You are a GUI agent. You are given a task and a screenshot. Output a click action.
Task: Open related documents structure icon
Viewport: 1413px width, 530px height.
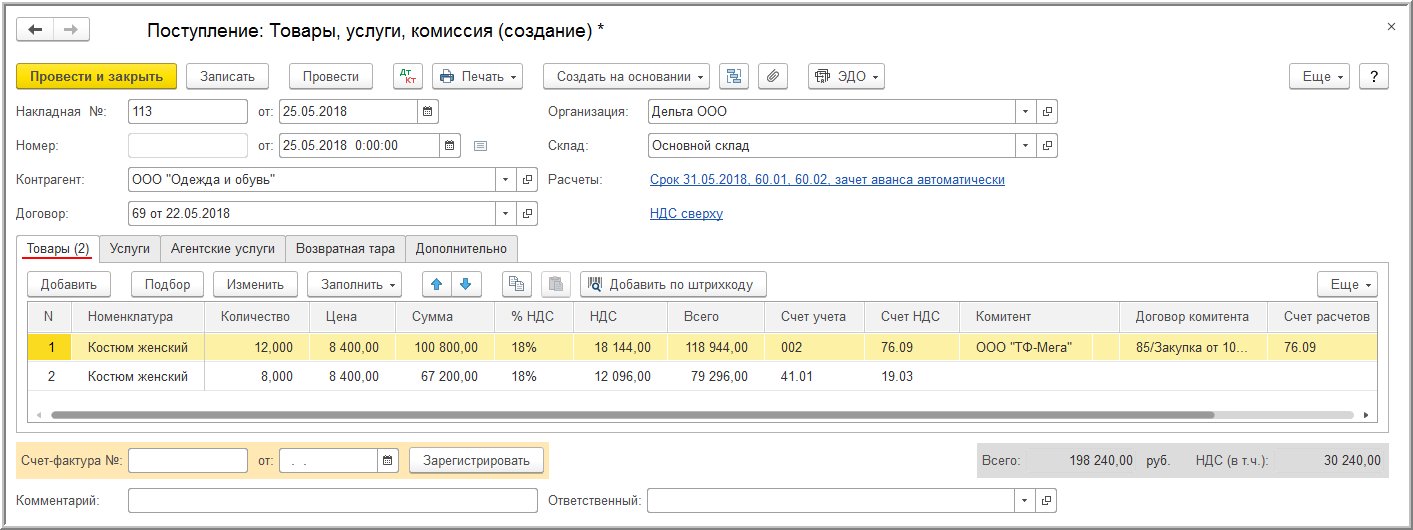735,76
